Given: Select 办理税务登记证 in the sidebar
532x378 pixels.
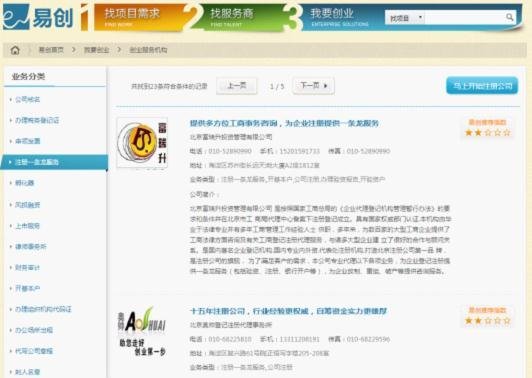Looking at the screenshot, I should tap(37, 120).
